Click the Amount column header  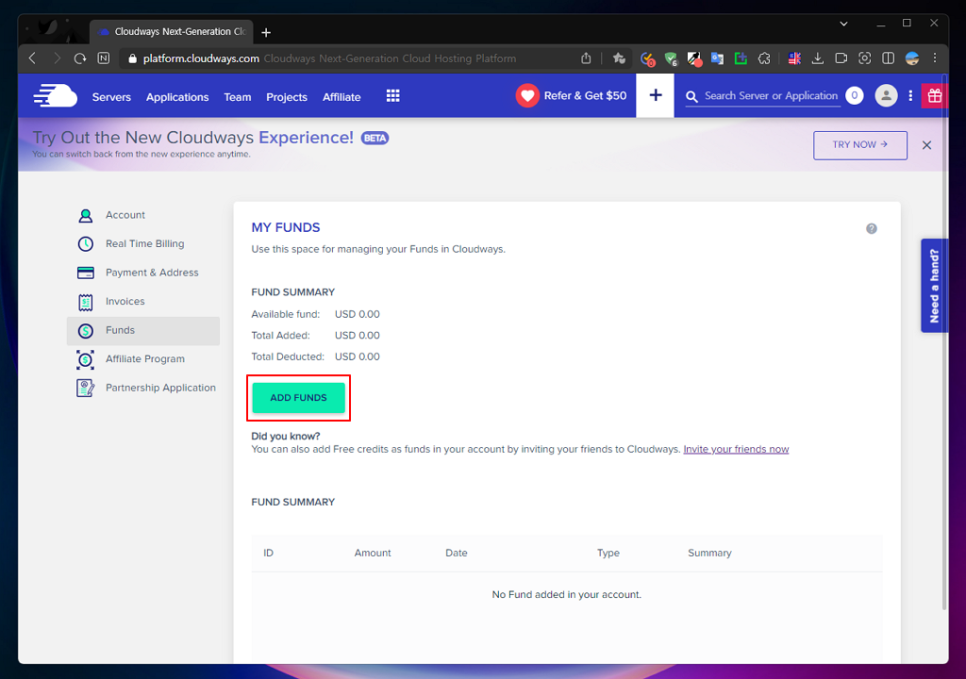point(372,553)
